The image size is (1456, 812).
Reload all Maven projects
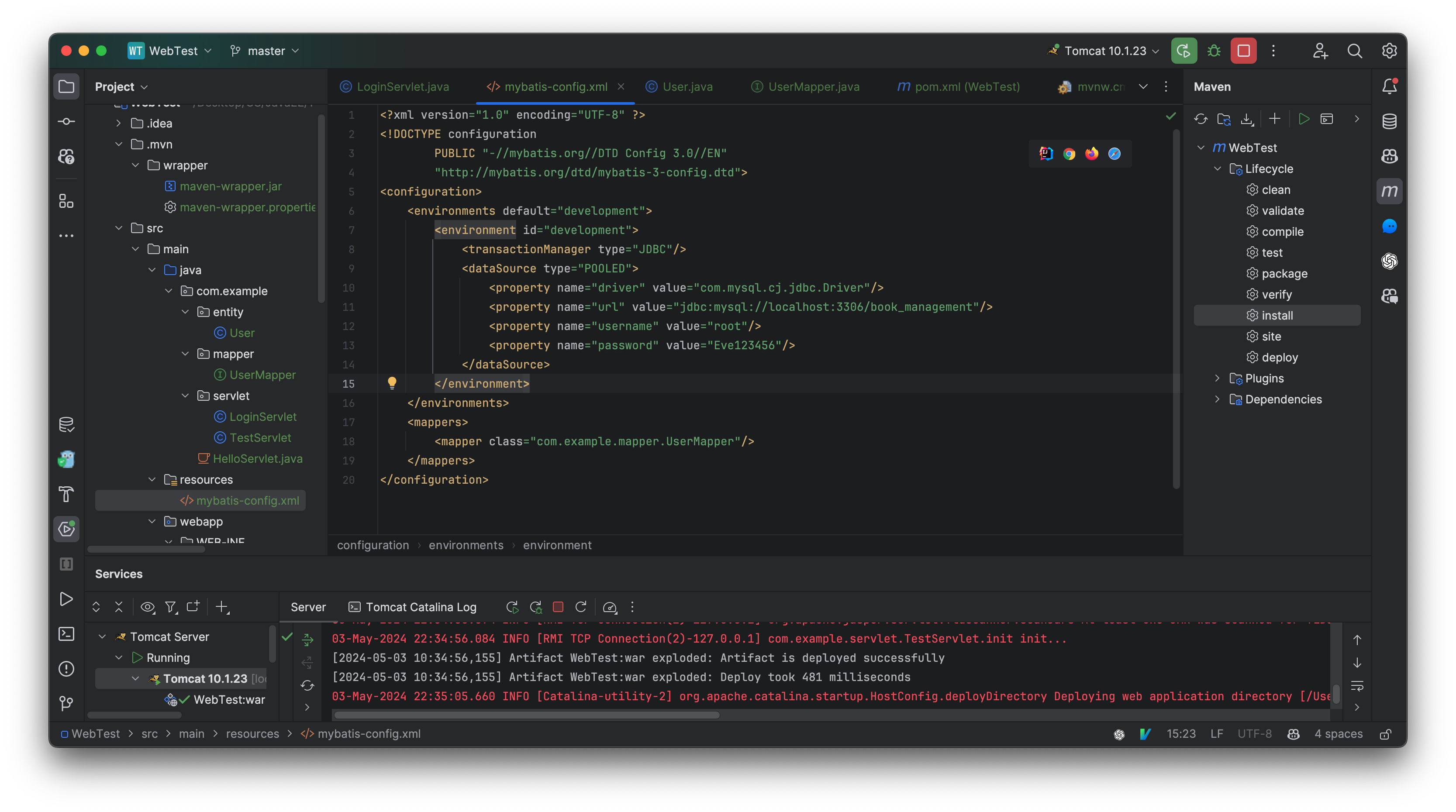coord(1201,119)
